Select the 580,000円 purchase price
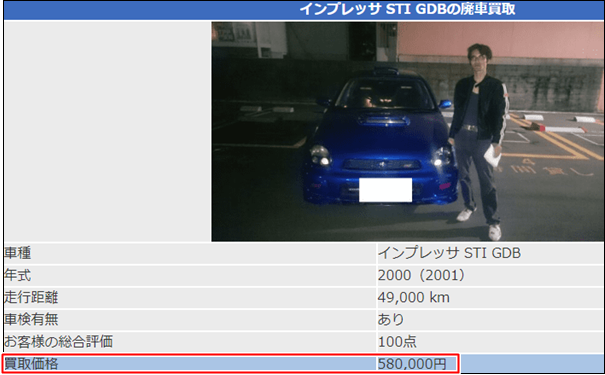The image size is (605, 375). point(412,364)
